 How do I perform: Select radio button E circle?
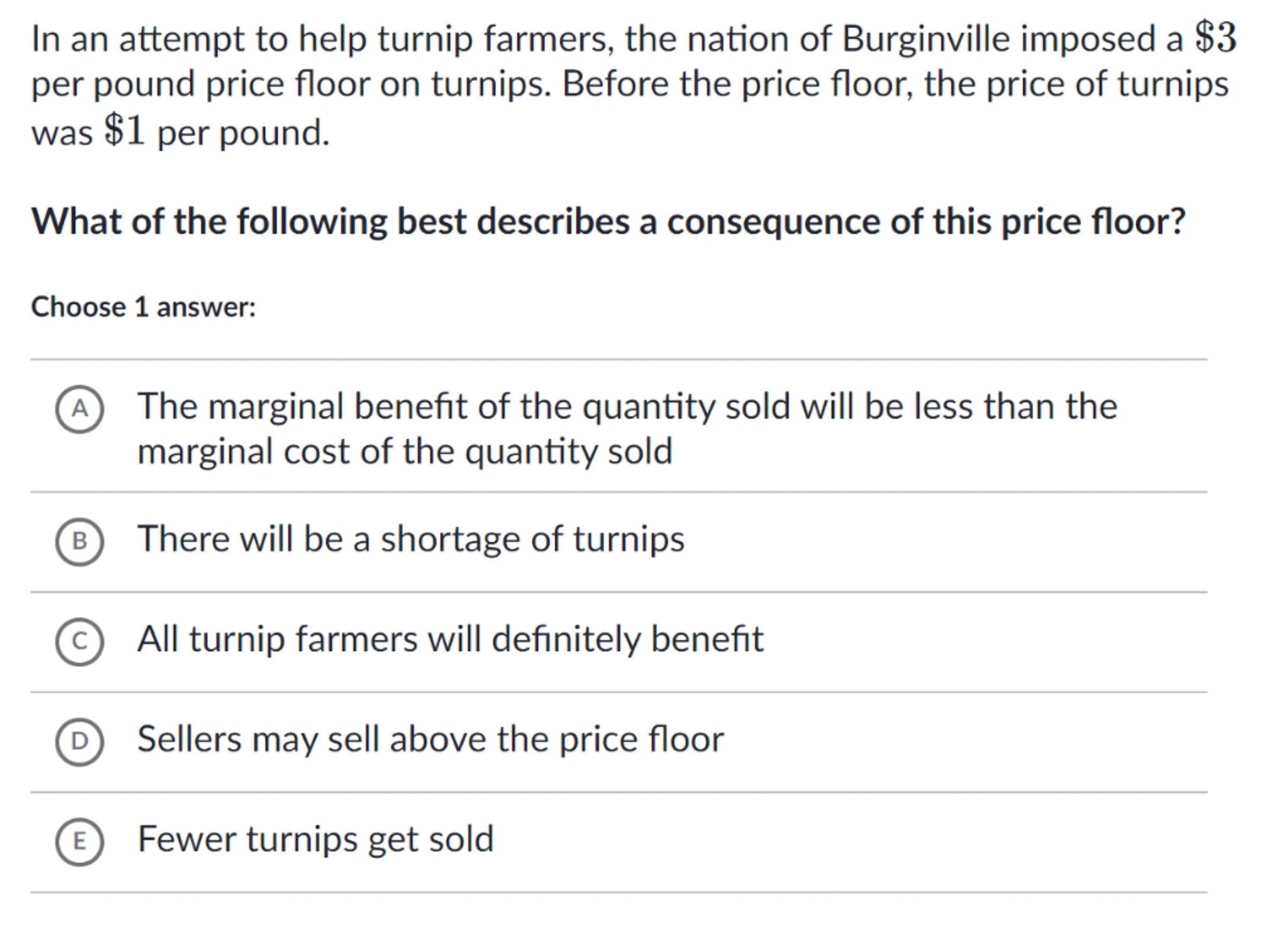pyautogui.click(x=79, y=841)
